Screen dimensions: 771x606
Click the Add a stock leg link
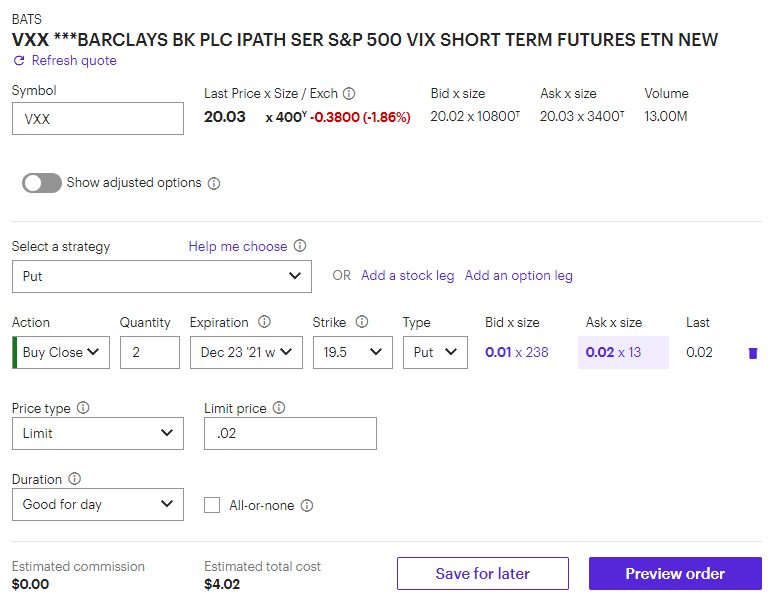point(408,275)
